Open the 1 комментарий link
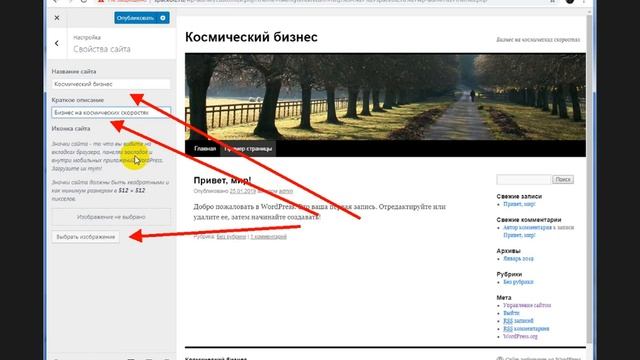Image resolution: width=640 pixels, height=360 pixels. pos(269,237)
